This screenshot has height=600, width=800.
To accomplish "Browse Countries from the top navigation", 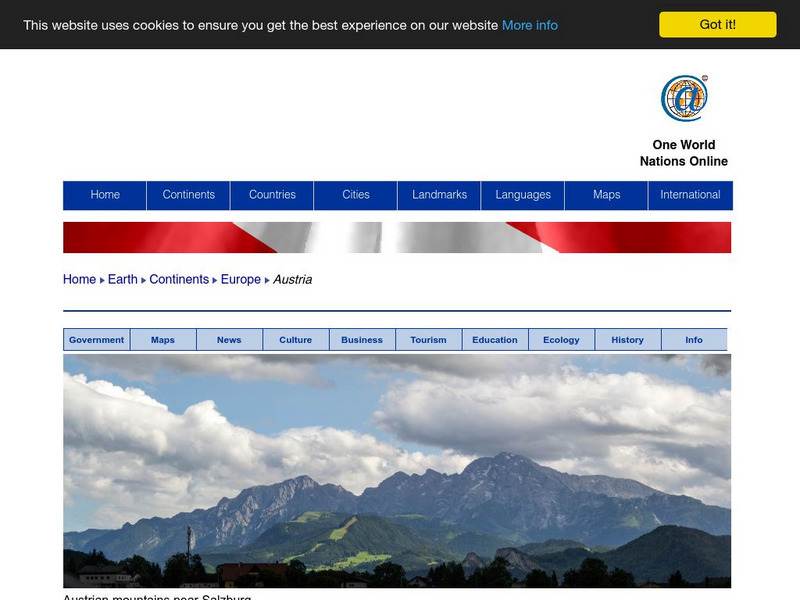I will 273,195.
